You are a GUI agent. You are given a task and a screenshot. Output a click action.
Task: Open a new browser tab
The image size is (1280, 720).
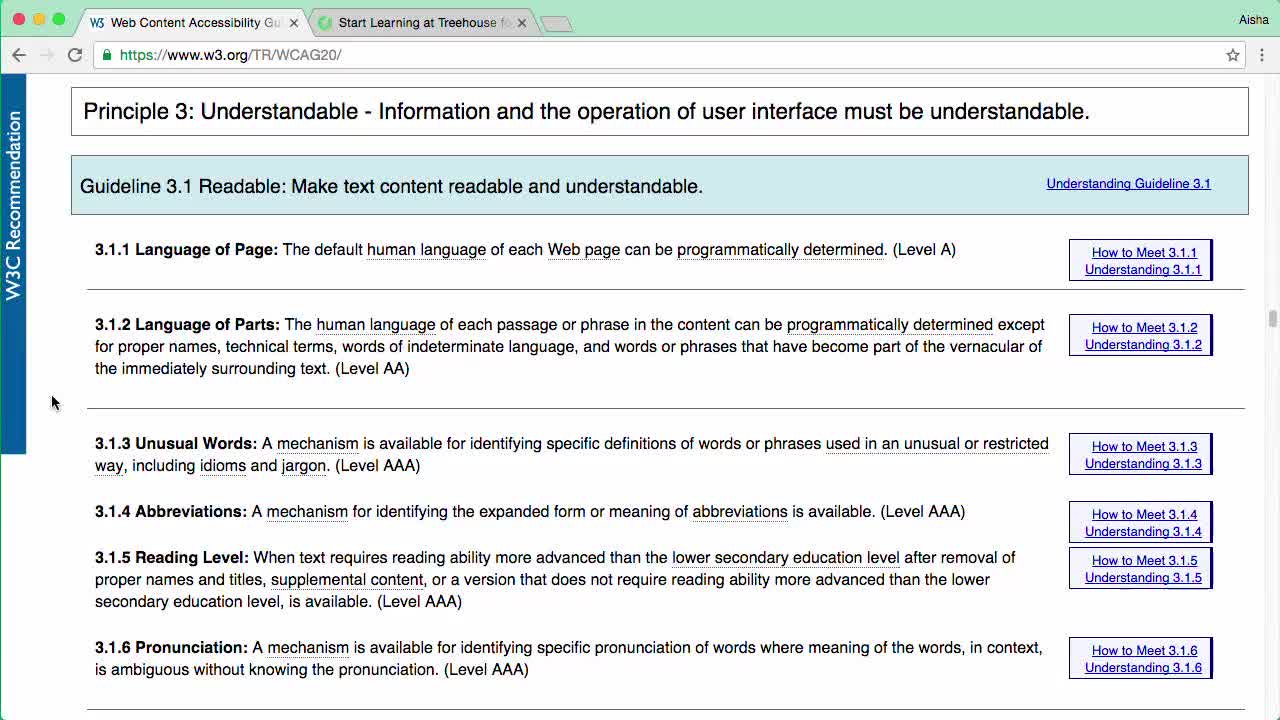coord(556,23)
